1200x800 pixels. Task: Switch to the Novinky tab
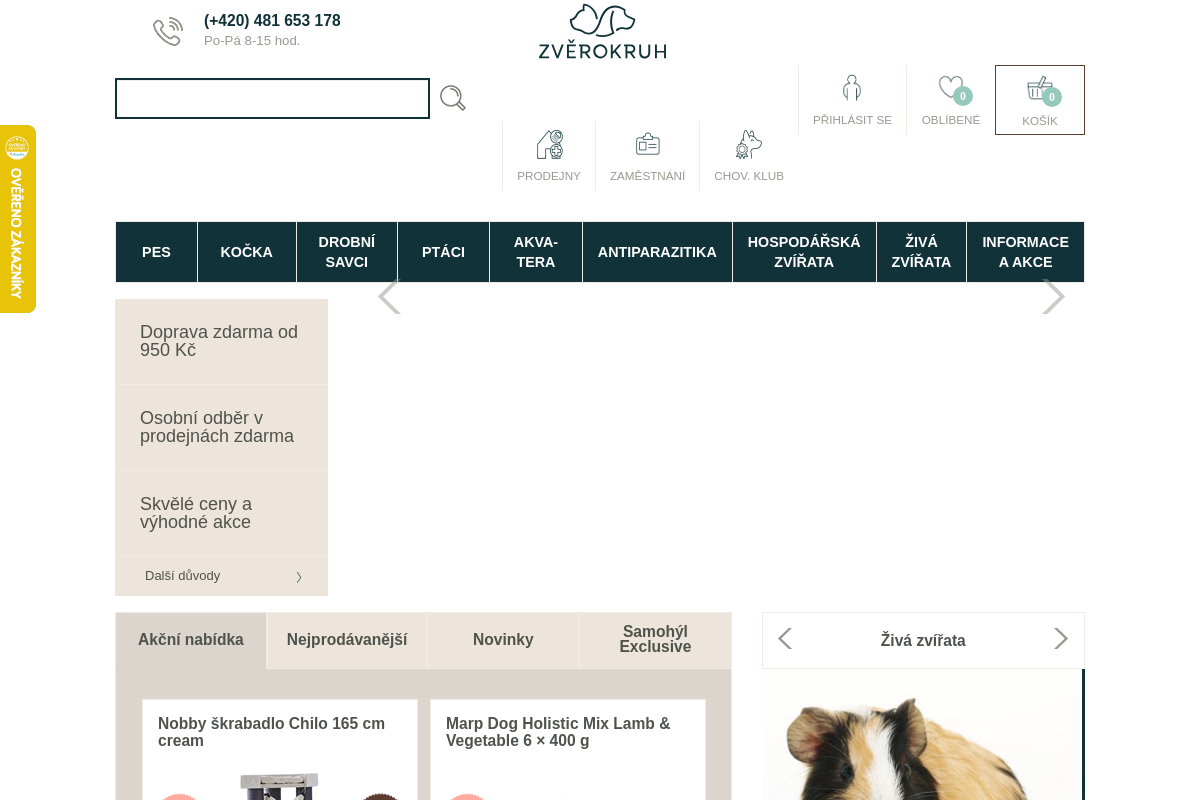tap(503, 640)
